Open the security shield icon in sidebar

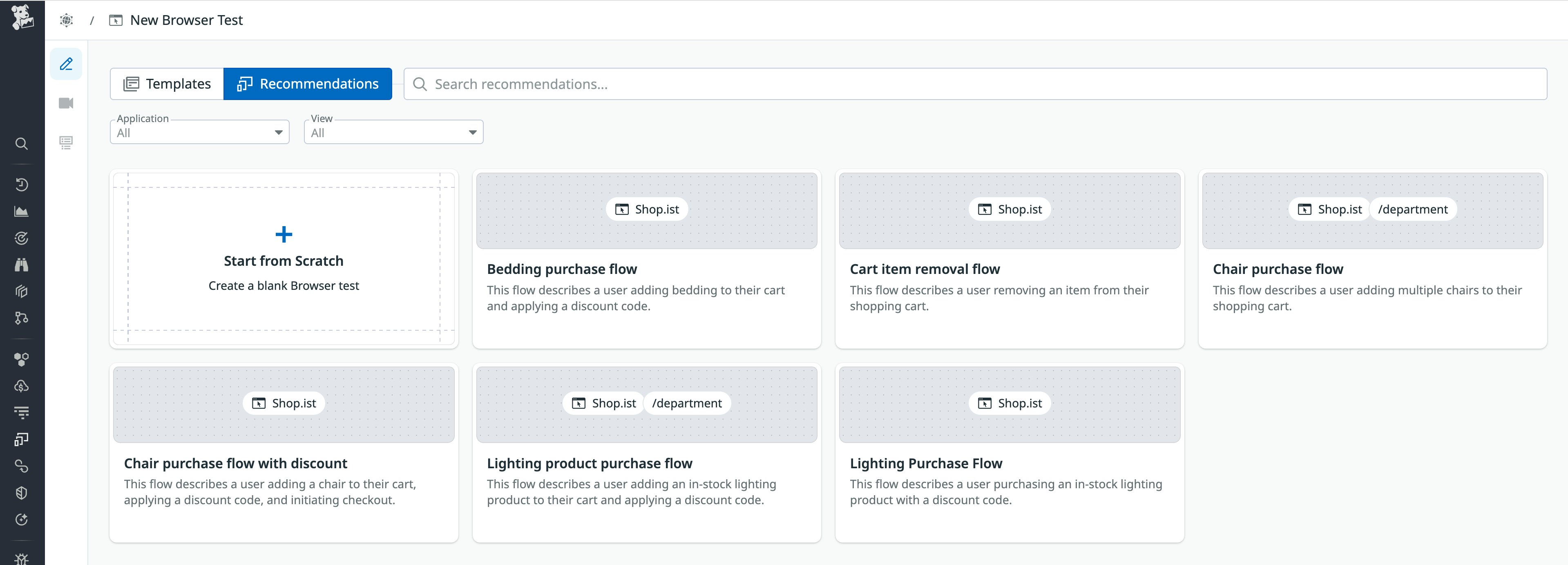point(22,492)
